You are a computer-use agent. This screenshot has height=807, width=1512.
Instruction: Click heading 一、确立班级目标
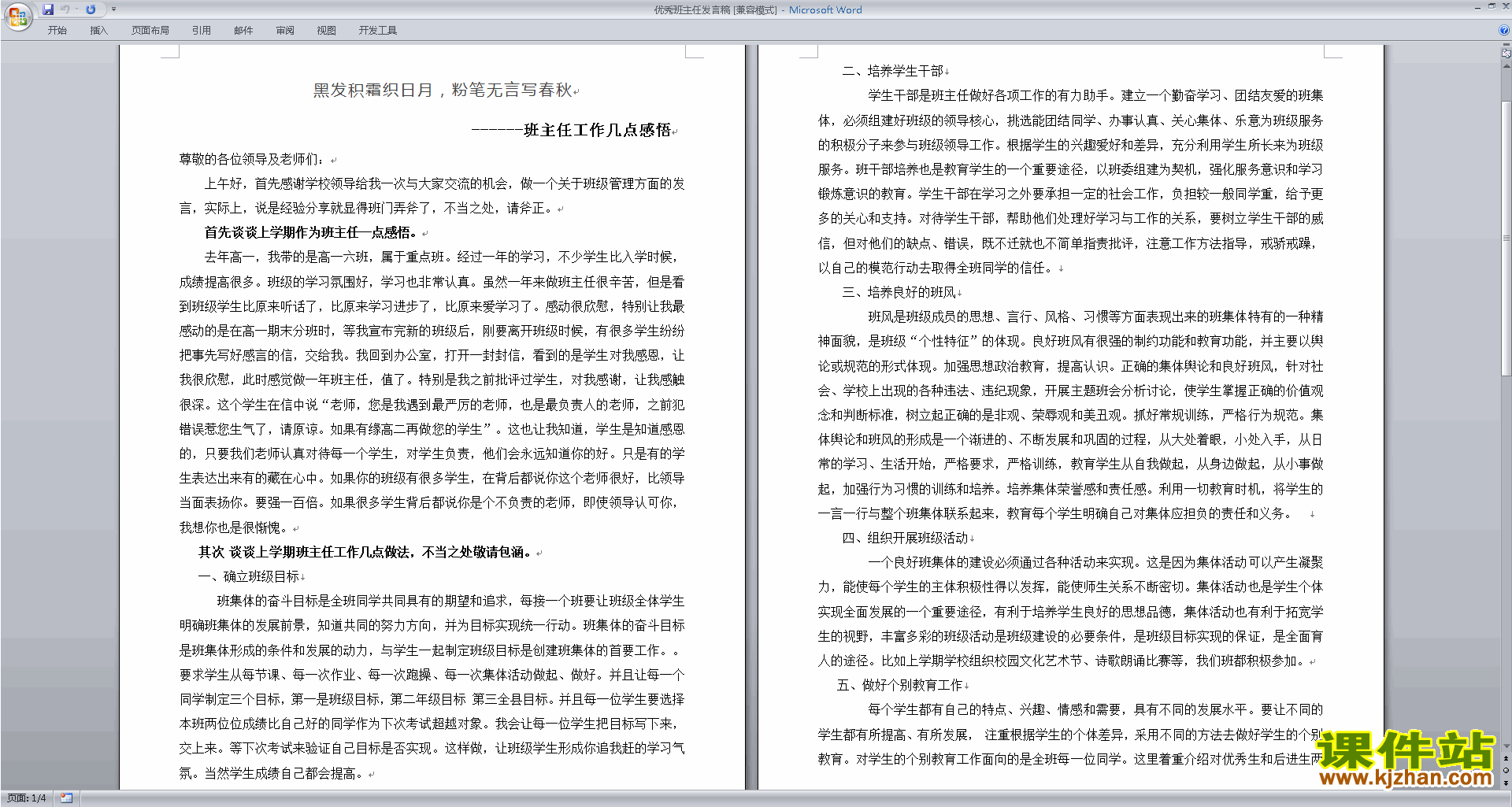[249, 576]
